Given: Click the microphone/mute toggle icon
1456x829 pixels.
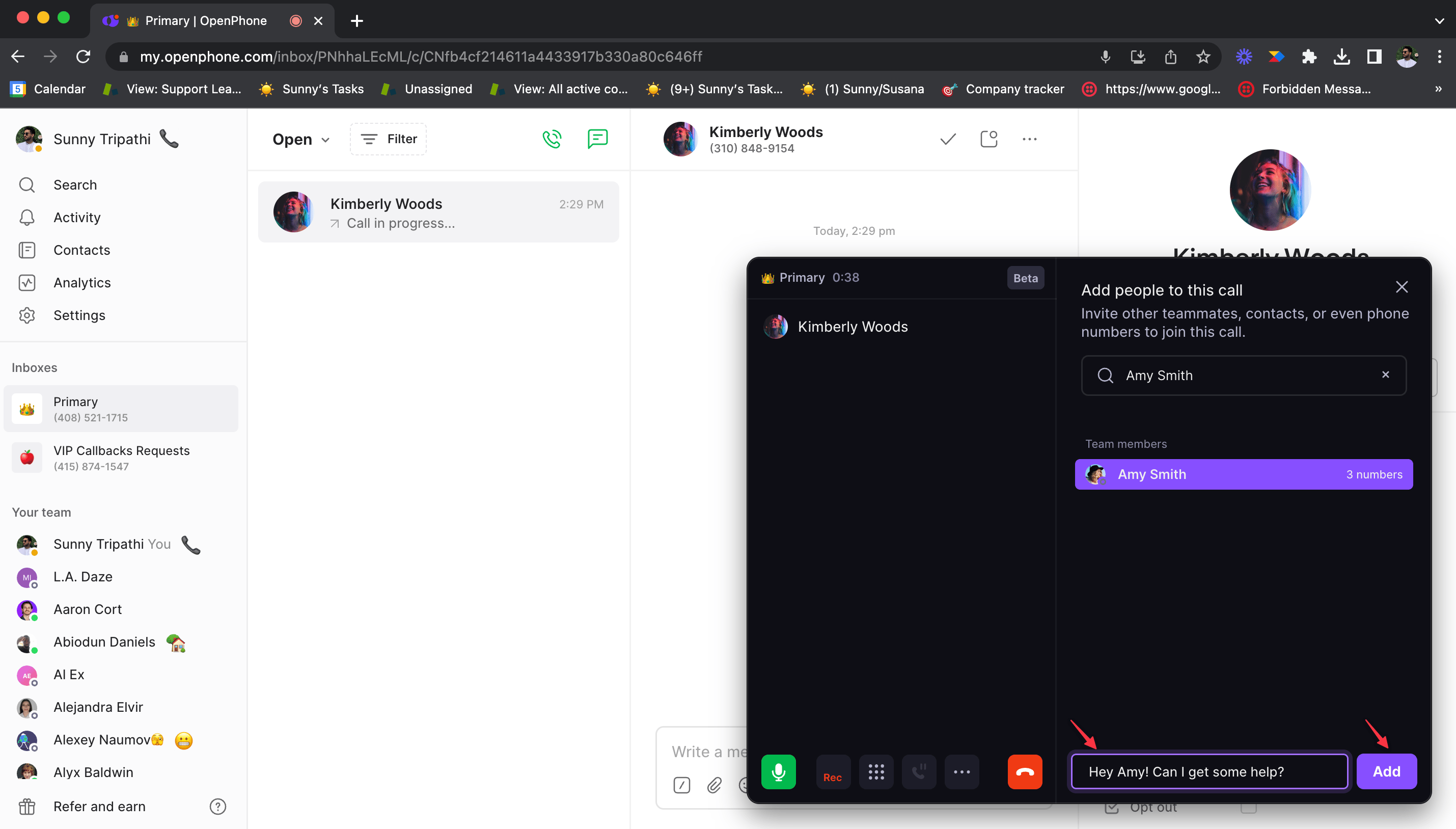Looking at the screenshot, I should (779, 771).
